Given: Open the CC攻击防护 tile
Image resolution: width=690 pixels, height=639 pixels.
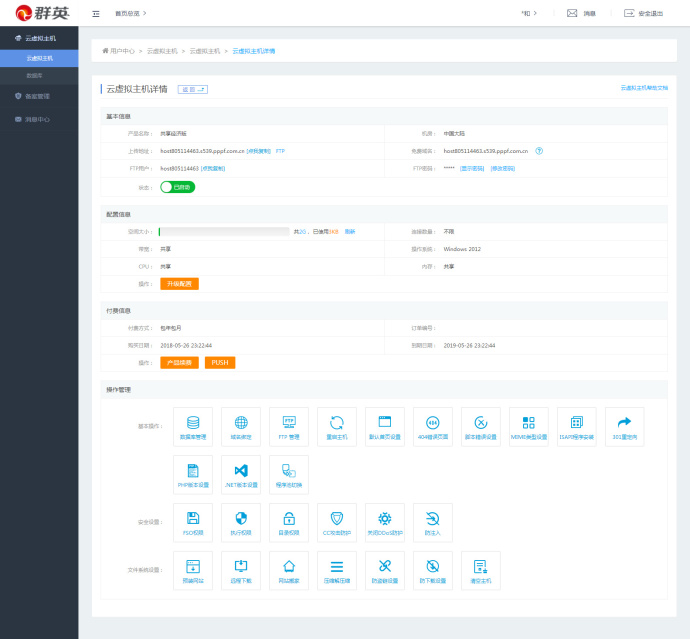Looking at the screenshot, I should tap(337, 523).
